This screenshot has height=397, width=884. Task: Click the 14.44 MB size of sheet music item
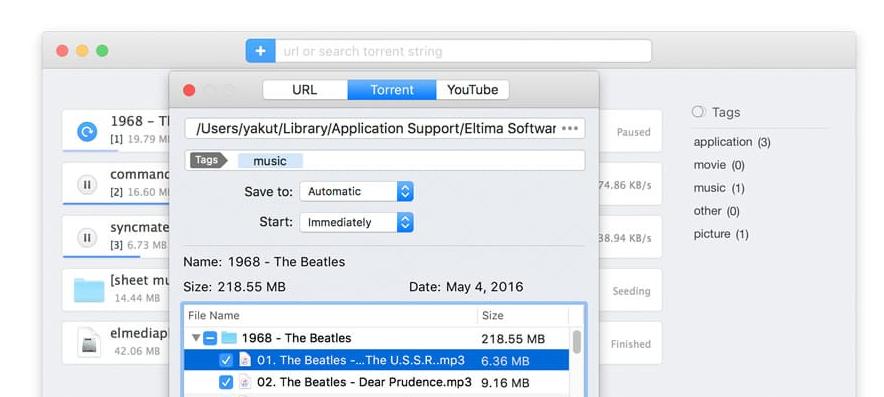(137, 298)
